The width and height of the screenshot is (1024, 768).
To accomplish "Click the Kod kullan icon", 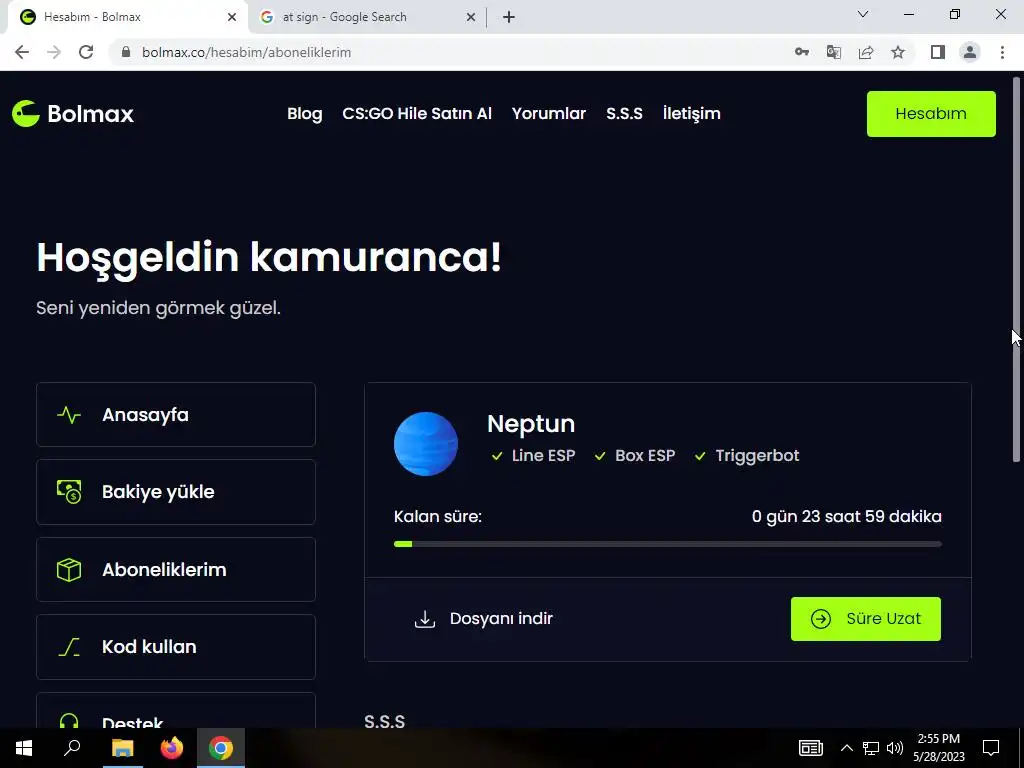I will tap(69, 647).
